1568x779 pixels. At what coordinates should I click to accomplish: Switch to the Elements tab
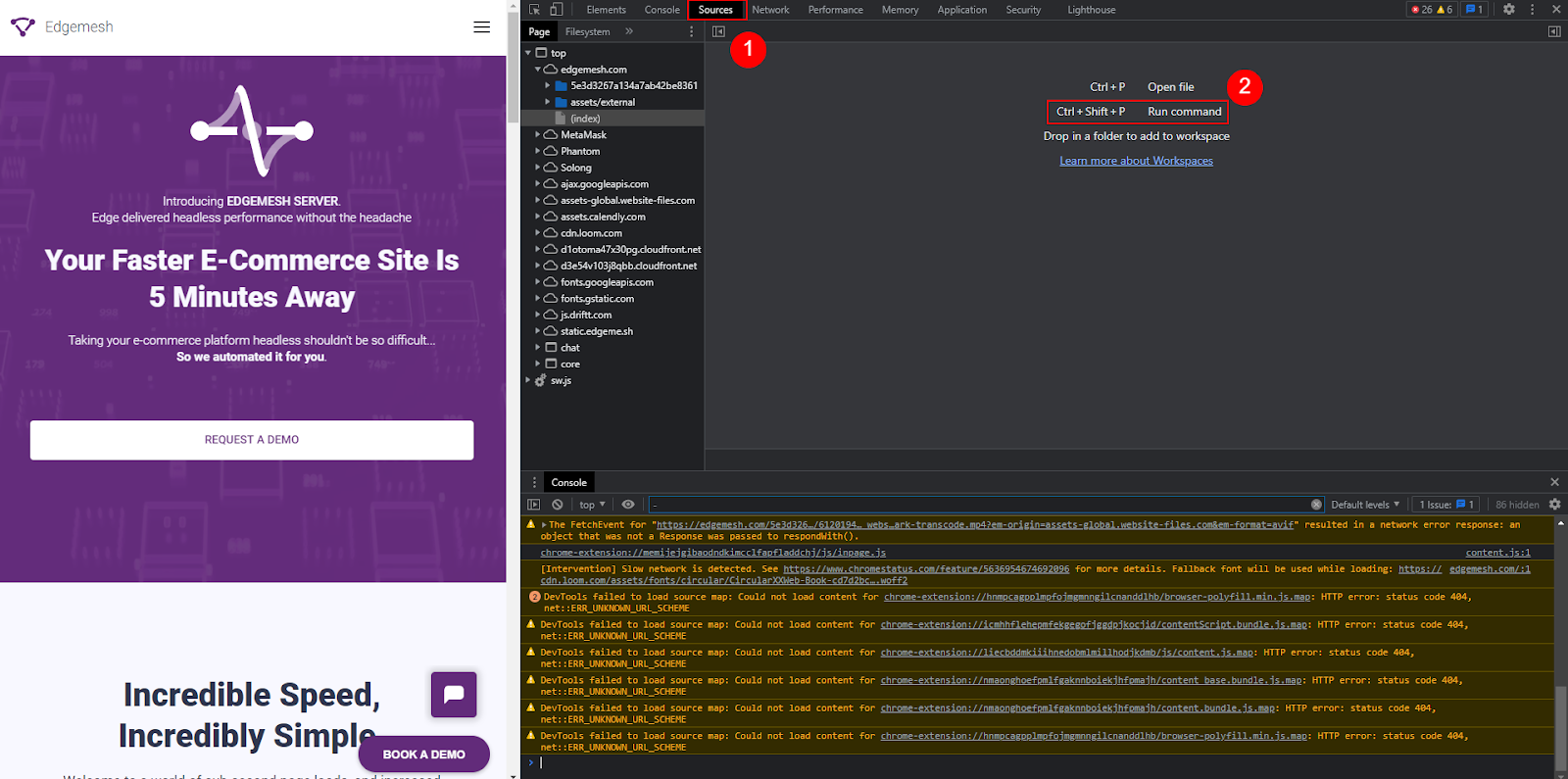tap(606, 10)
